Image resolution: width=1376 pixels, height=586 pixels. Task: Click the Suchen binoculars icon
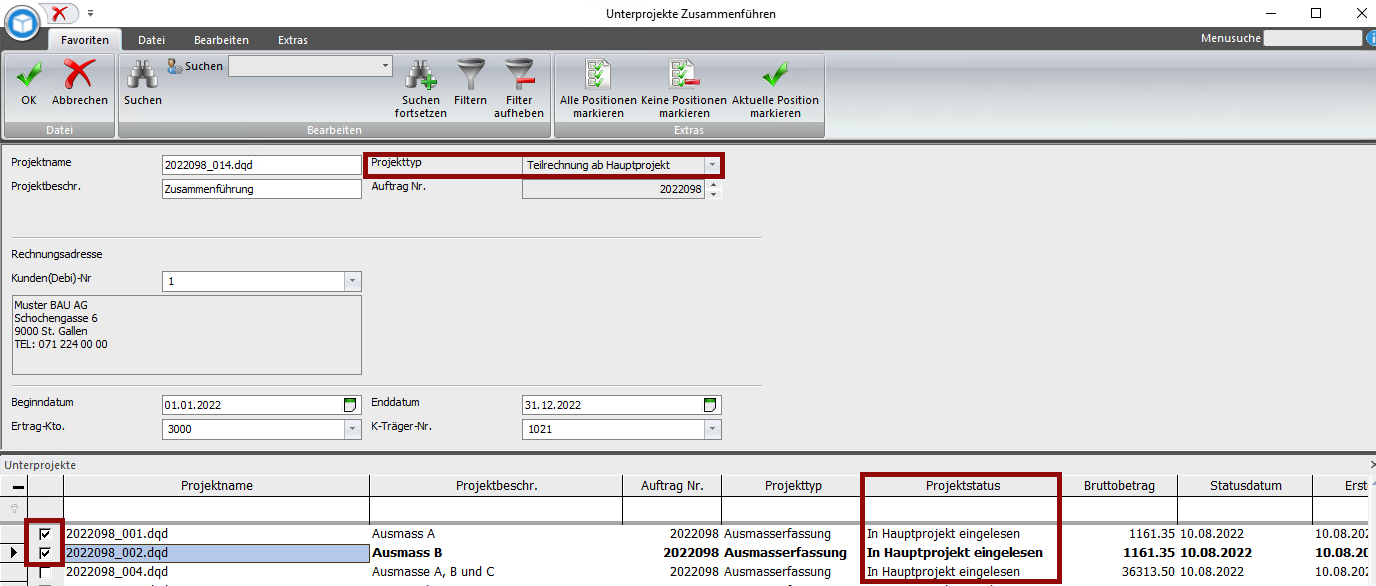(142, 75)
